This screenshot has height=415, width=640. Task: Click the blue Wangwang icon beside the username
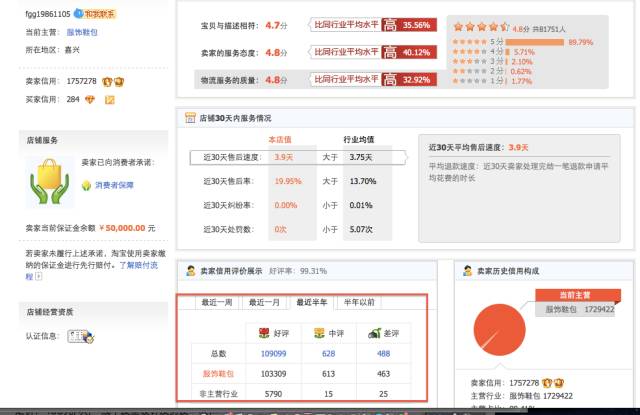[x=78, y=14]
